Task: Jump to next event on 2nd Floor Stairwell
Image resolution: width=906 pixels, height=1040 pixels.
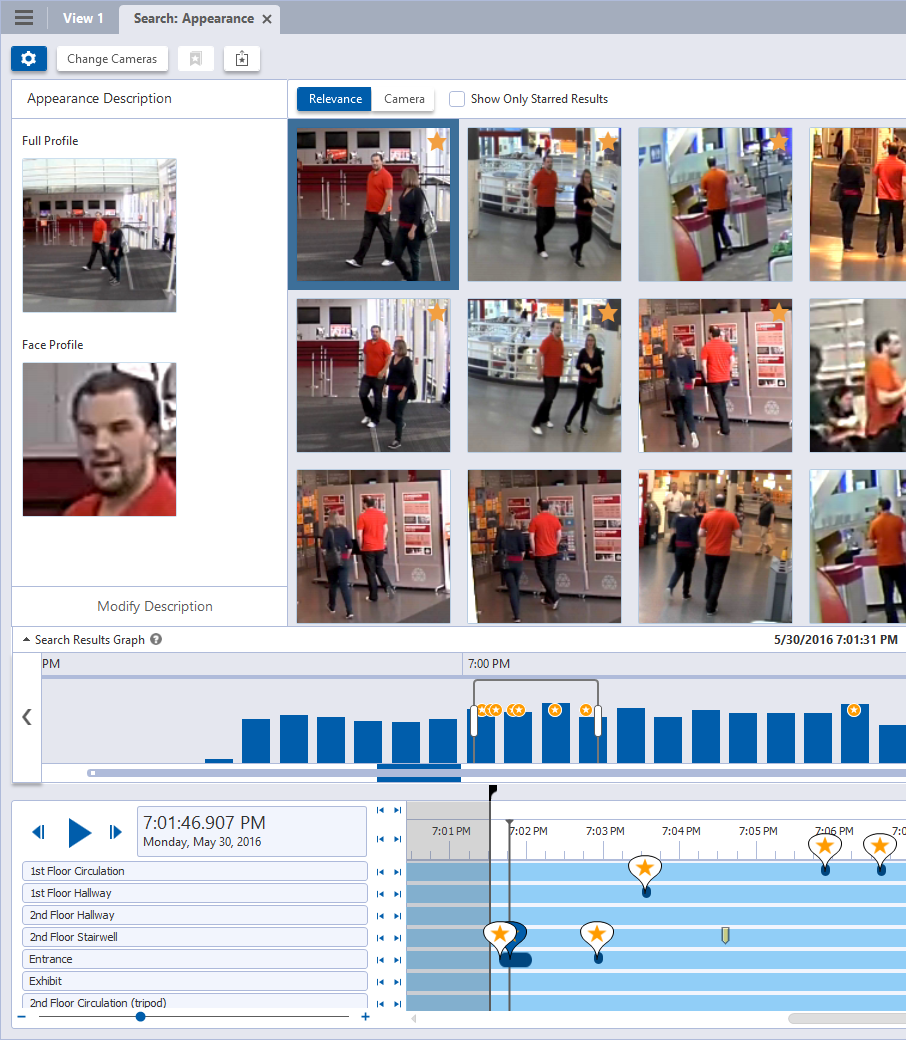Action: click(x=397, y=937)
